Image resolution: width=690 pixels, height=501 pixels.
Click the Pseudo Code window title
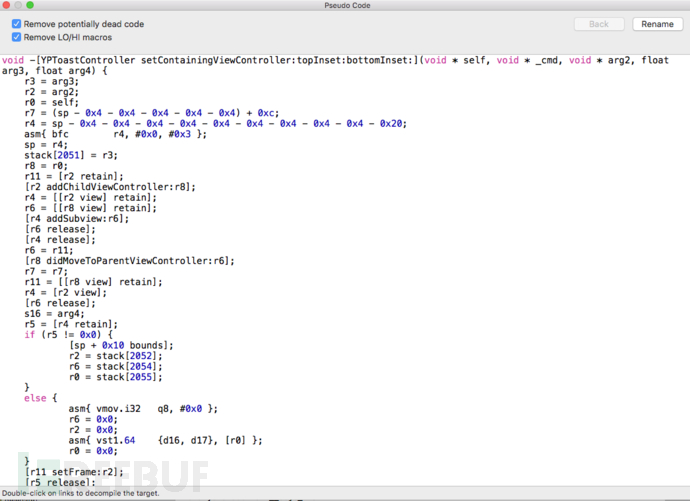click(347, 5)
